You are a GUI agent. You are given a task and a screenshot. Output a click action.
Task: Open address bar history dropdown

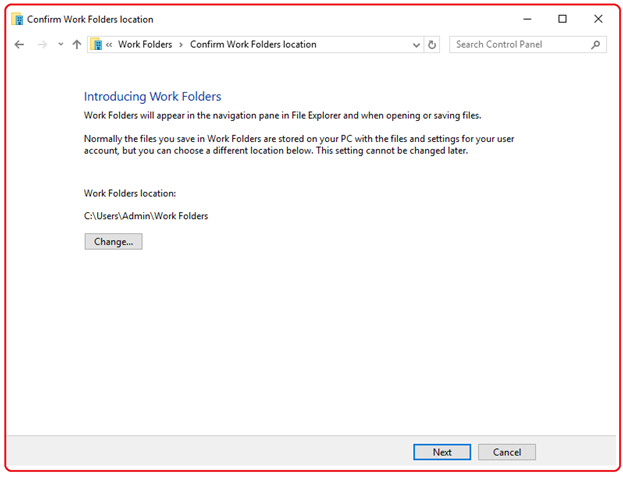point(416,45)
